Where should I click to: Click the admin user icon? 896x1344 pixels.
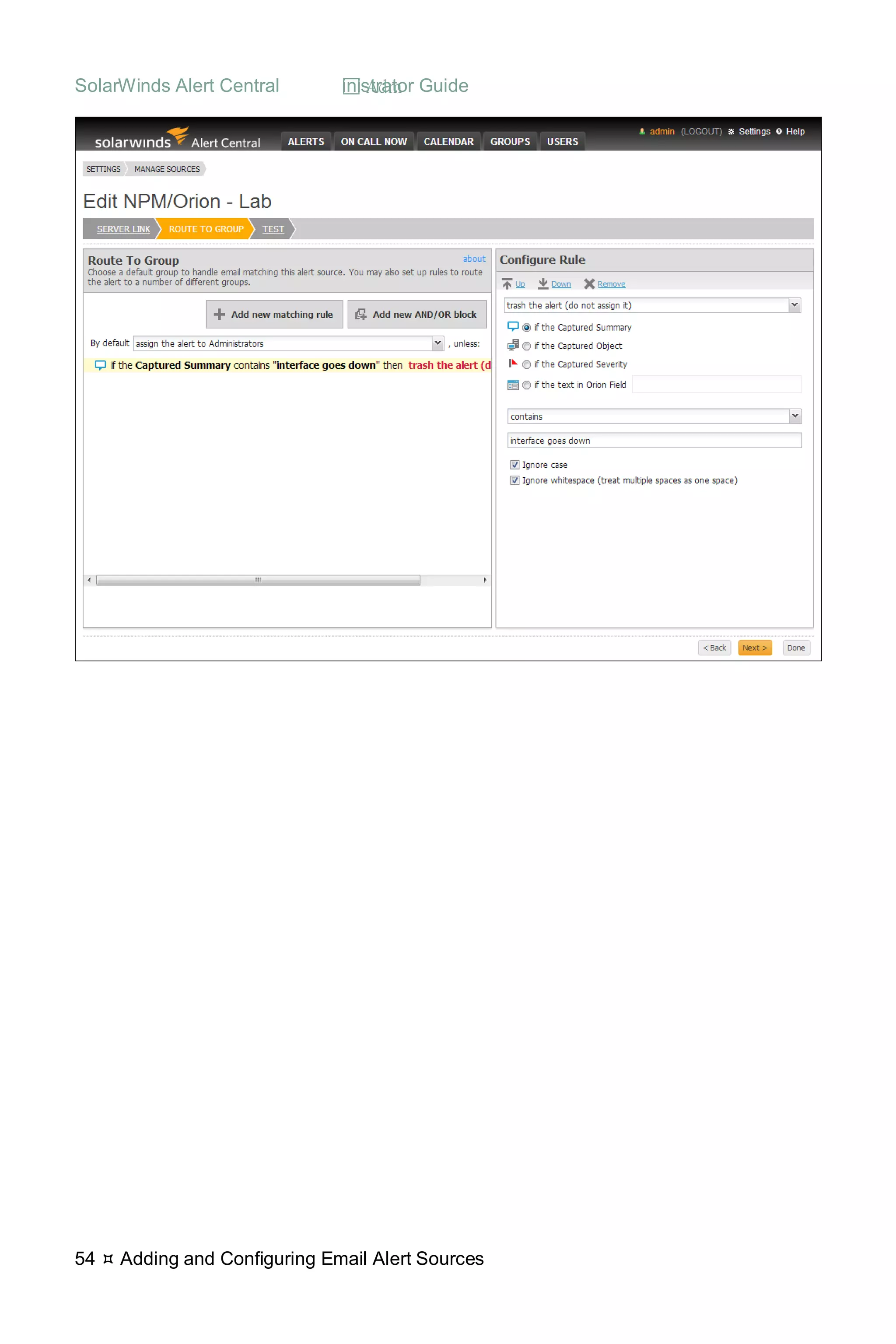[642, 131]
